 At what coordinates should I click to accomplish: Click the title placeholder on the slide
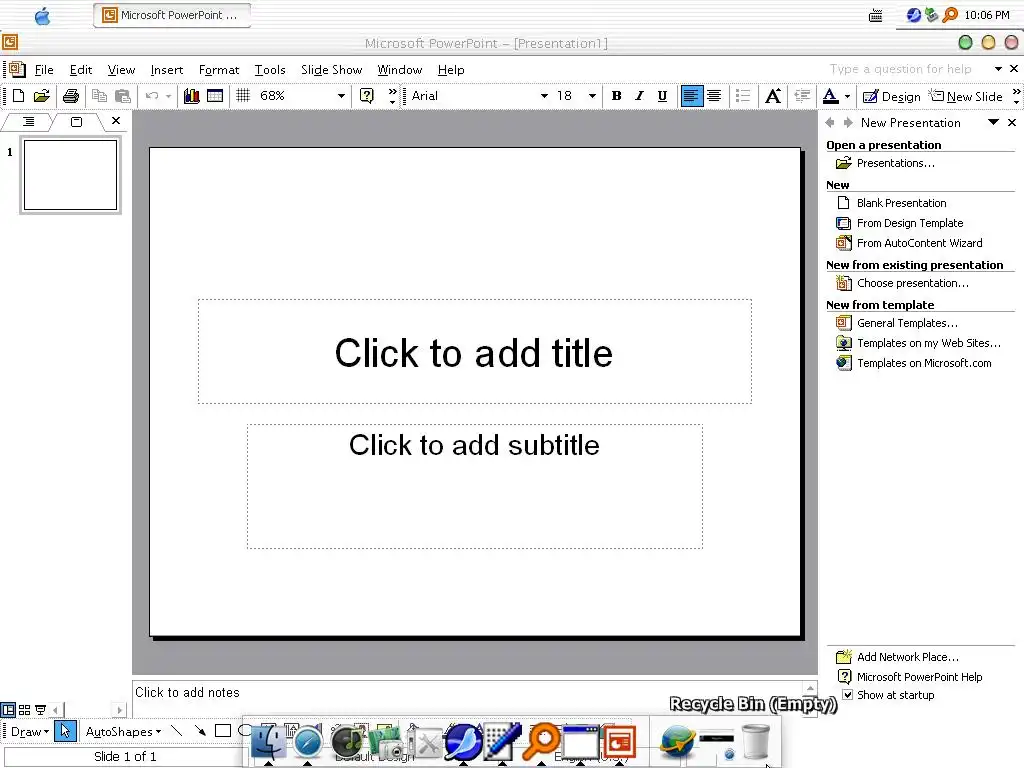475,352
